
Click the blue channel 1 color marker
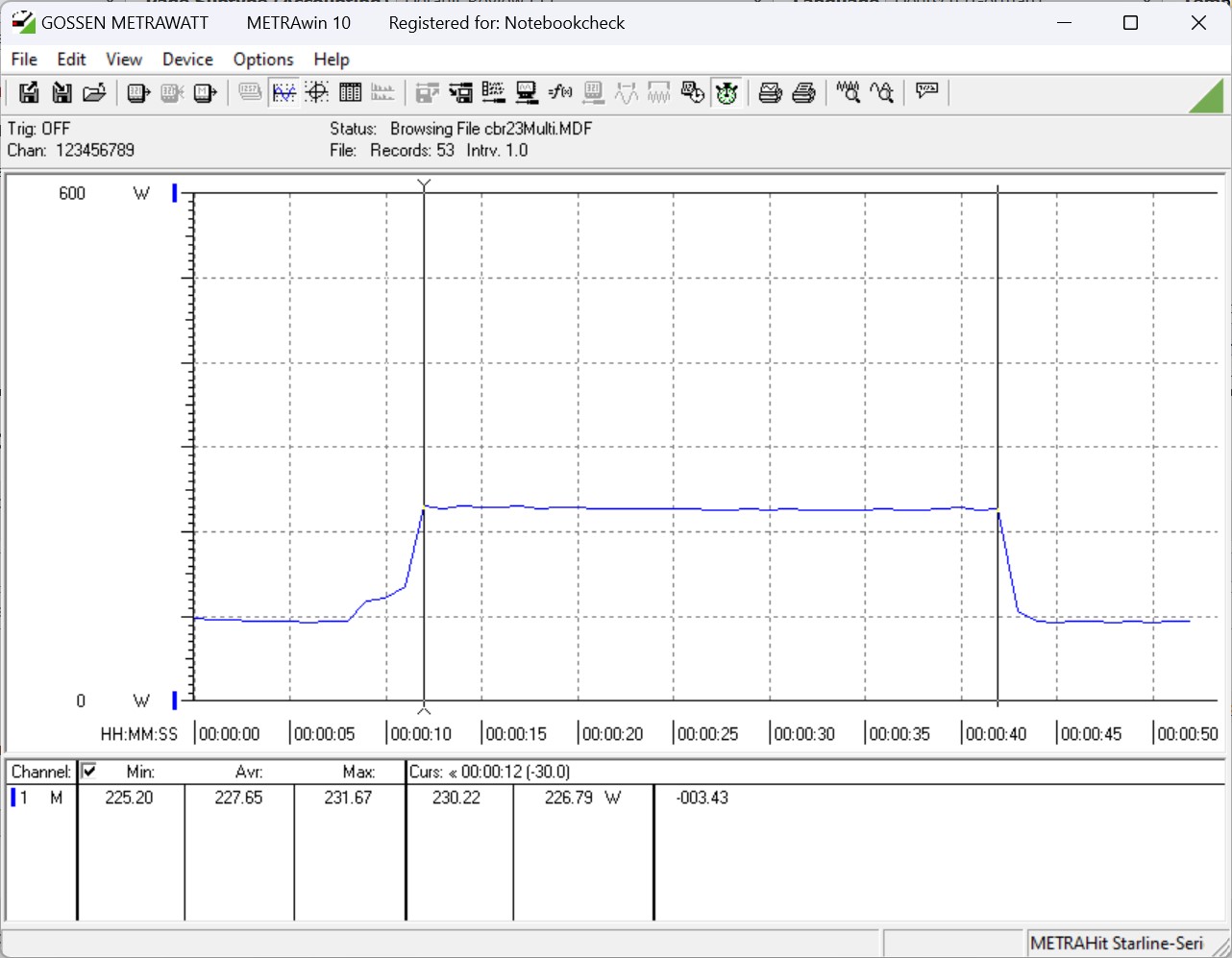click(13, 798)
